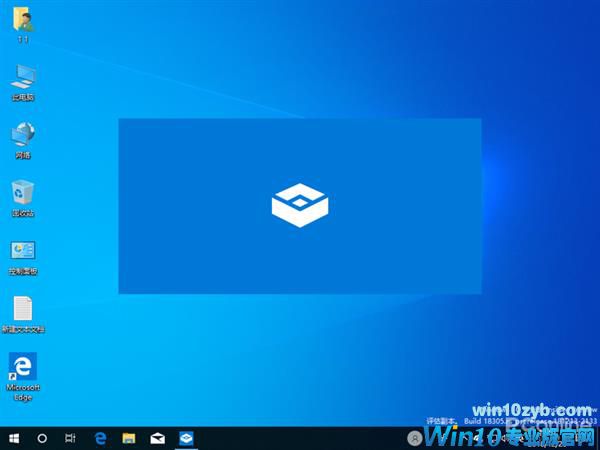Select the Network globe desktop icon
This screenshot has width=600, height=450.
pos(23,134)
